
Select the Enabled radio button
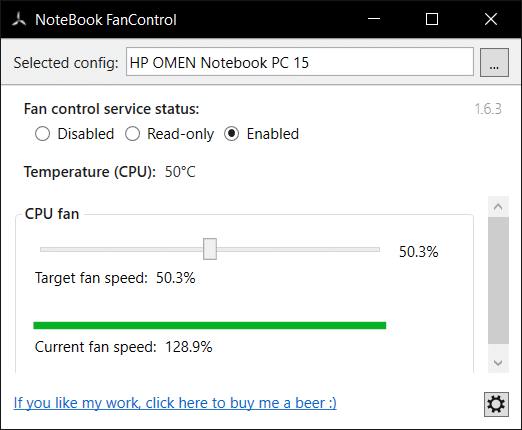tap(231, 134)
